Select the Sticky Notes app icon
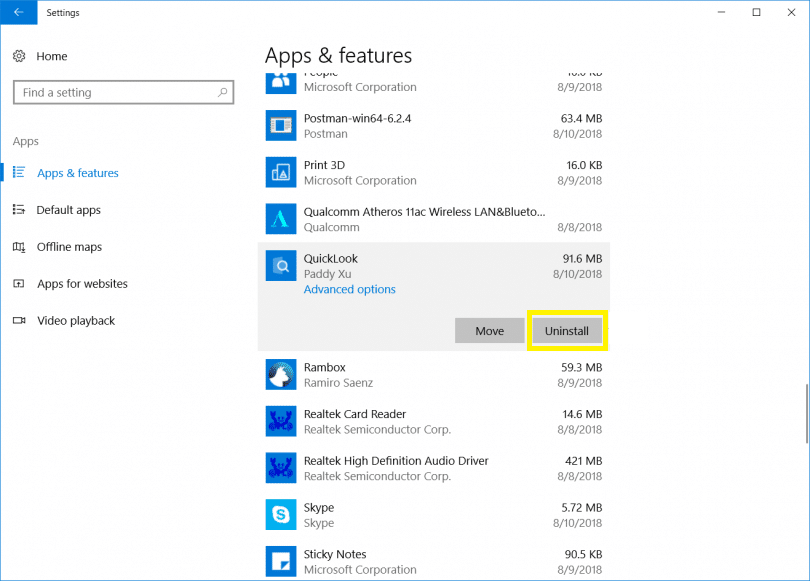This screenshot has width=810, height=581. (x=281, y=561)
